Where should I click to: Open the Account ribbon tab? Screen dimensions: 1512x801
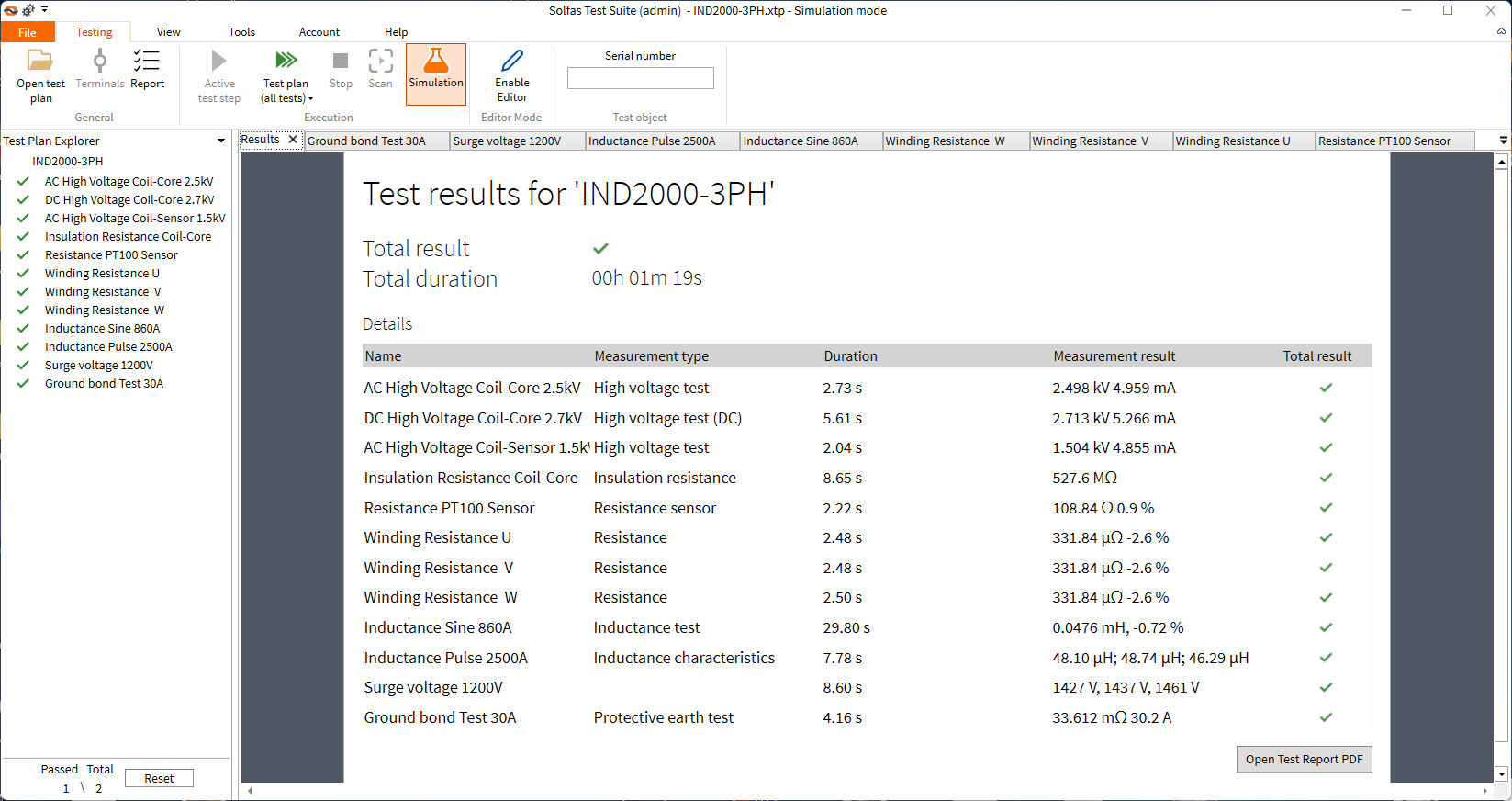(x=319, y=32)
